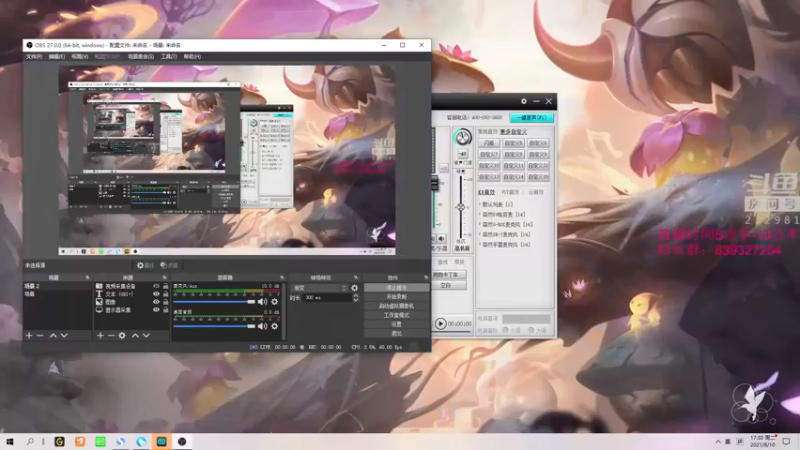Add a new source with the plus icon
This screenshot has width=800, height=450.
[x=100, y=335]
